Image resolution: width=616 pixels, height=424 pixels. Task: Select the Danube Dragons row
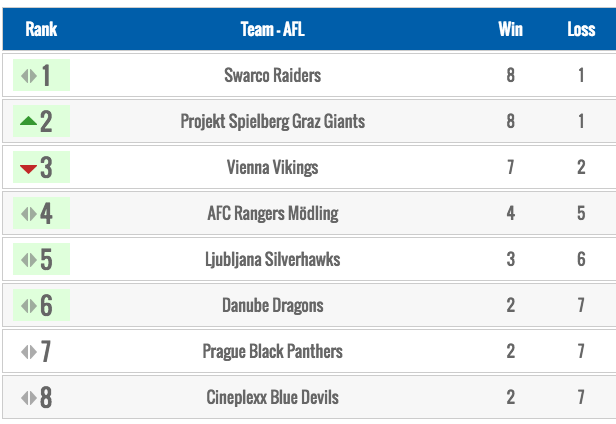pos(272,306)
